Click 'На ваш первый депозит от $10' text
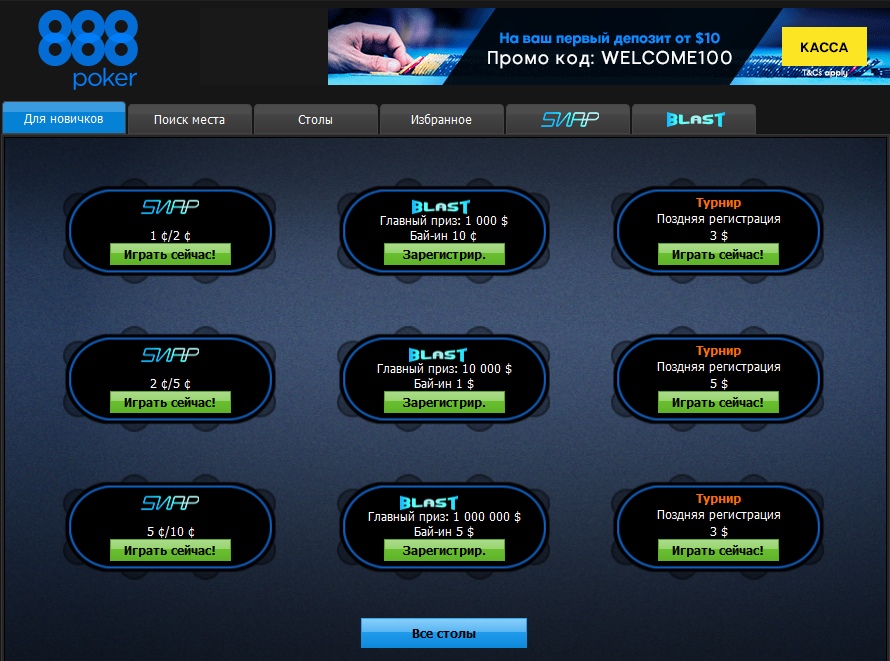 tap(610, 38)
